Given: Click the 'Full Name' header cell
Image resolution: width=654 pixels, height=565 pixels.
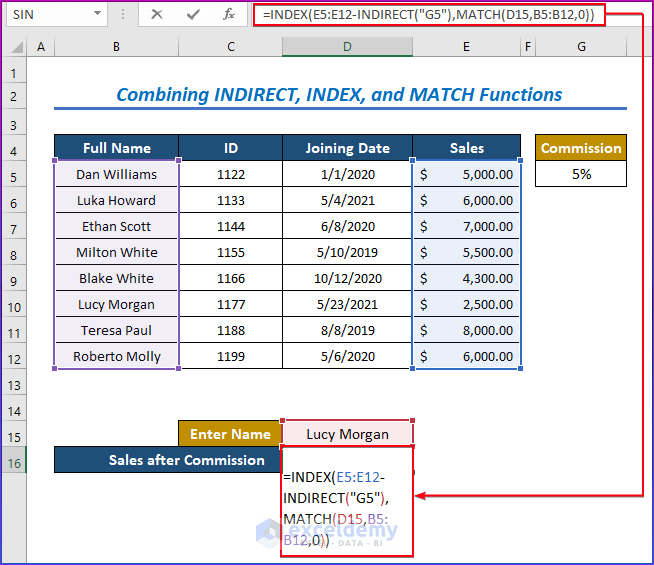Looking at the screenshot, I should point(116,148).
